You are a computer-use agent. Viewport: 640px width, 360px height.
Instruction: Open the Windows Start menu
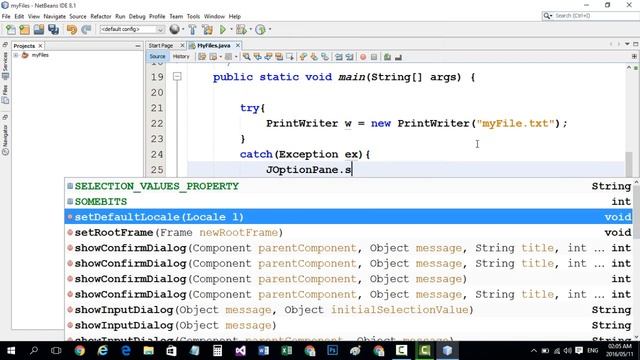11,351
